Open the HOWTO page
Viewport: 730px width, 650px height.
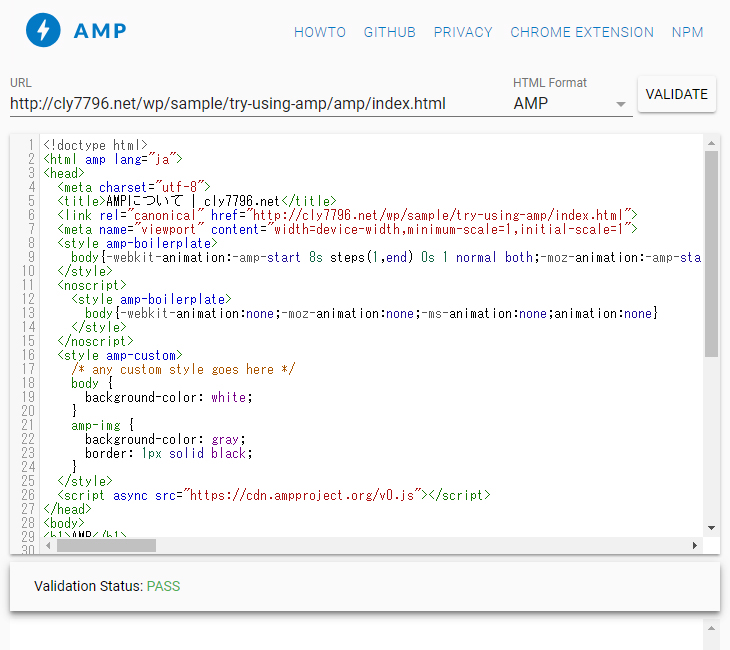(x=319, y=32)
